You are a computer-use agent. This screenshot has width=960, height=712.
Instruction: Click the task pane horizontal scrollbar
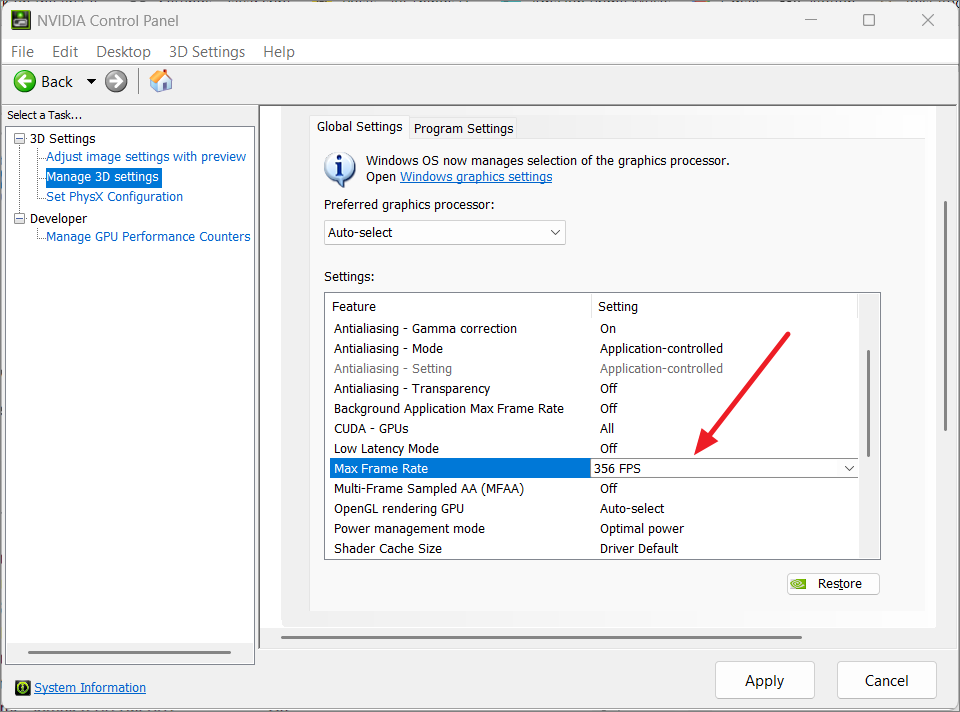pyautogui.click(x=129, y=653)
